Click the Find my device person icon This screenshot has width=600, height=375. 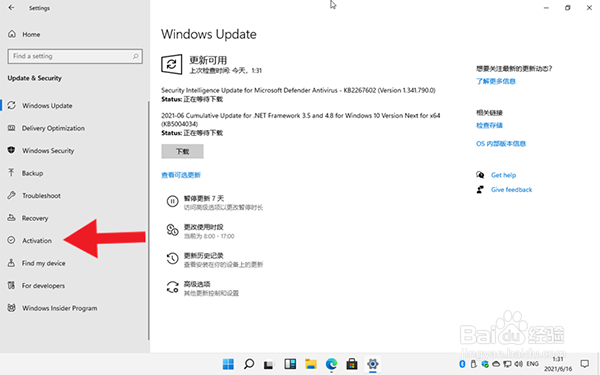tap(11, 263)
